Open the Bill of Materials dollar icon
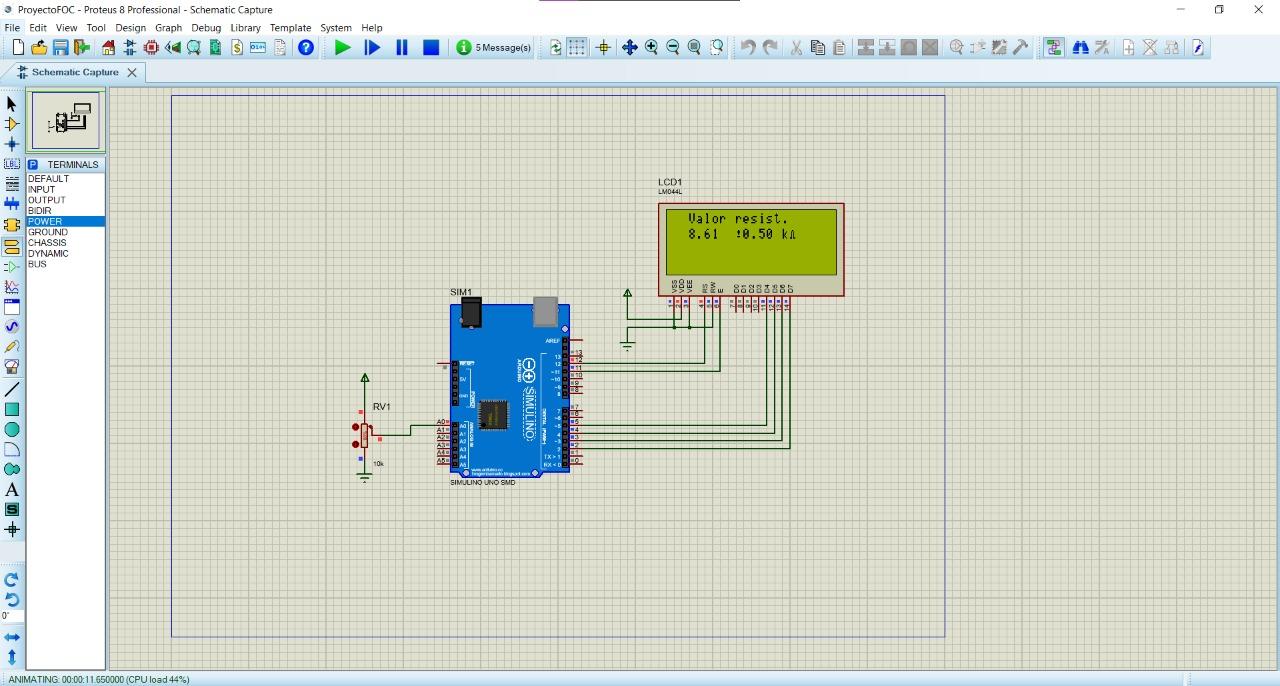 pos(237,47)
